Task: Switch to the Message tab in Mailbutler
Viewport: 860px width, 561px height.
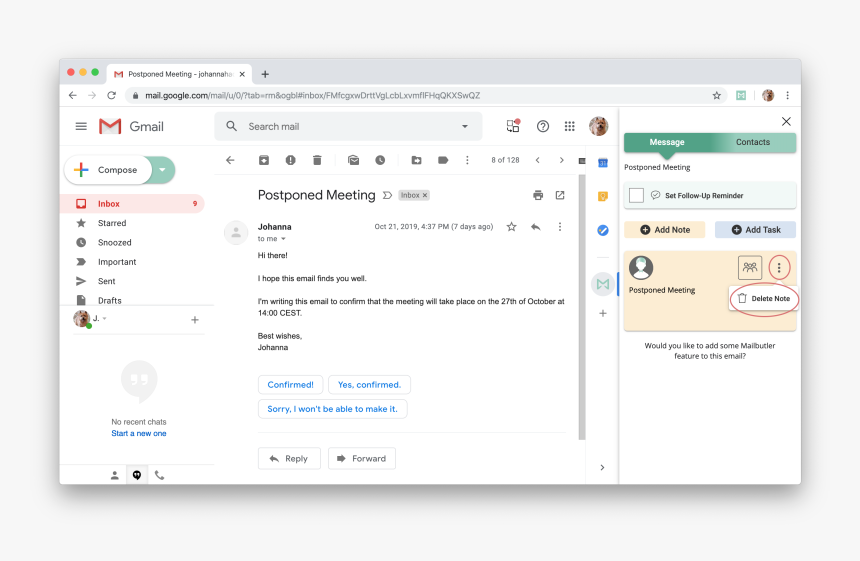Action: [x=667, y=142]
